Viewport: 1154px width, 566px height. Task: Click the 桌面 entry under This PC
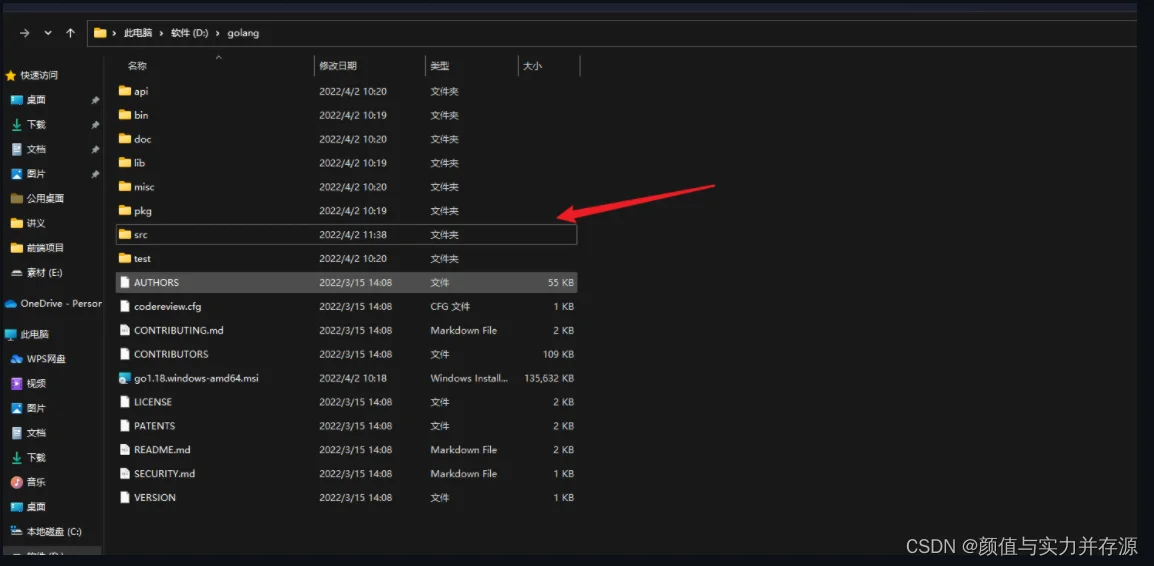coord(36,507)
